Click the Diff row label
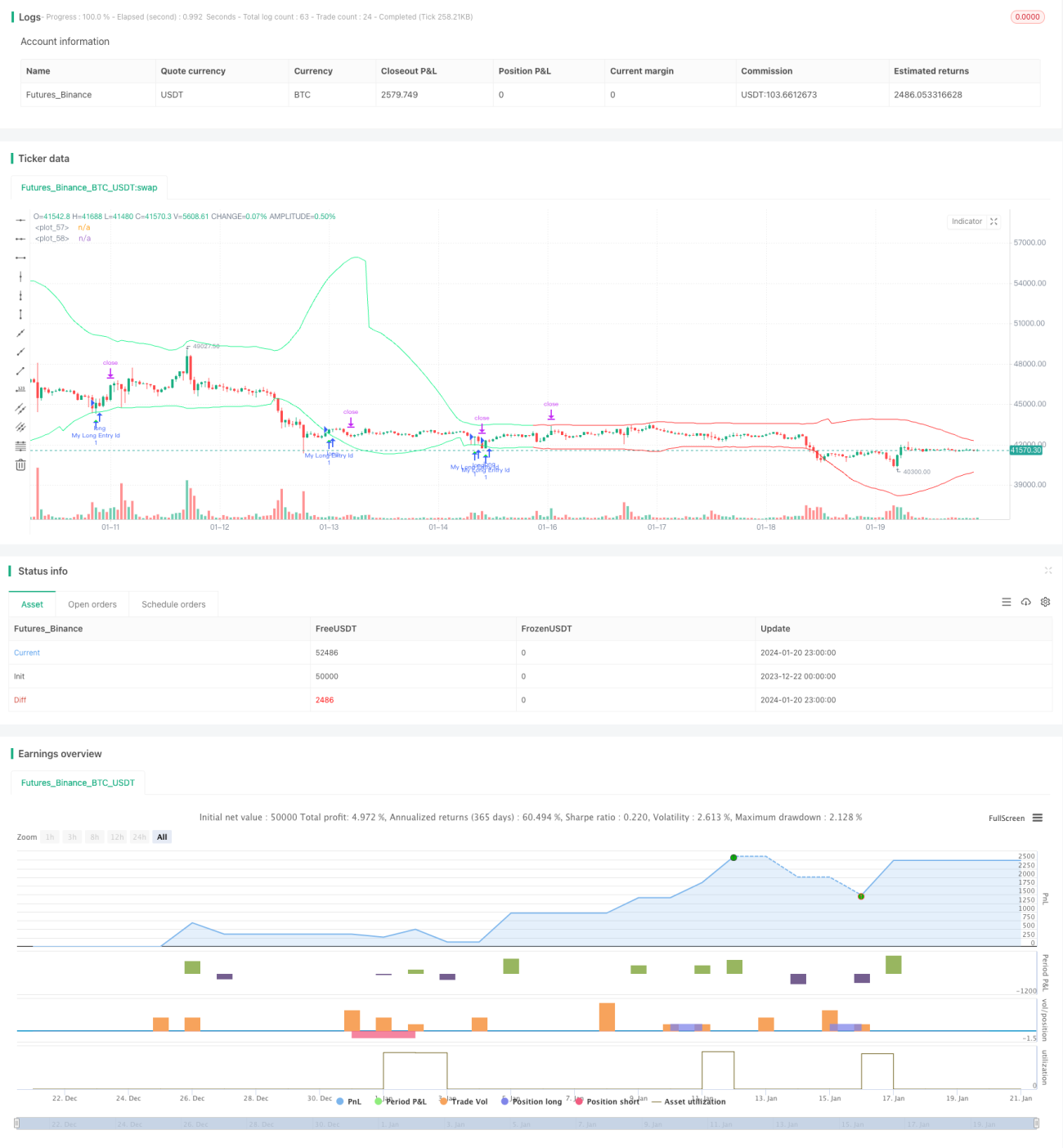This screenshot has width=1063, height=1148. (20, 700)
